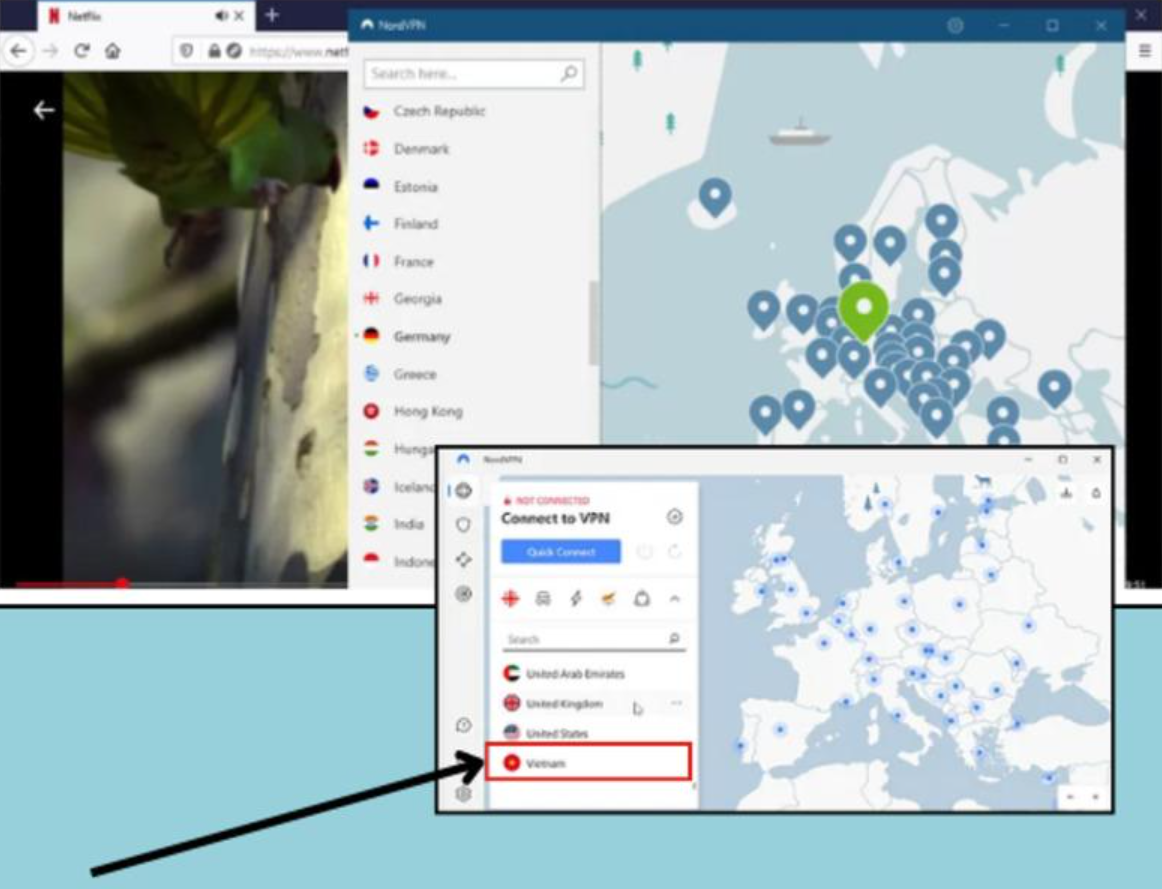
Task: Focus the Search field in small NordVPN
Action: [594, 639]
